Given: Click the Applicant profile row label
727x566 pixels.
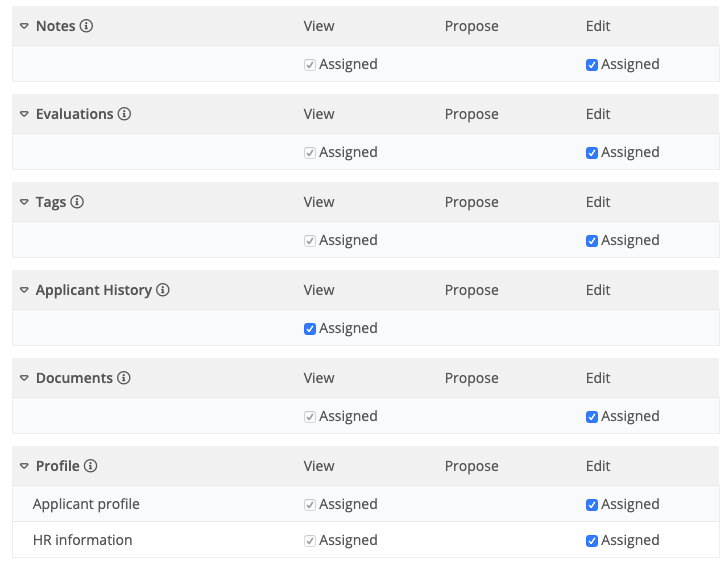Looking at the screenshot, I should click(x=86, y=504).
